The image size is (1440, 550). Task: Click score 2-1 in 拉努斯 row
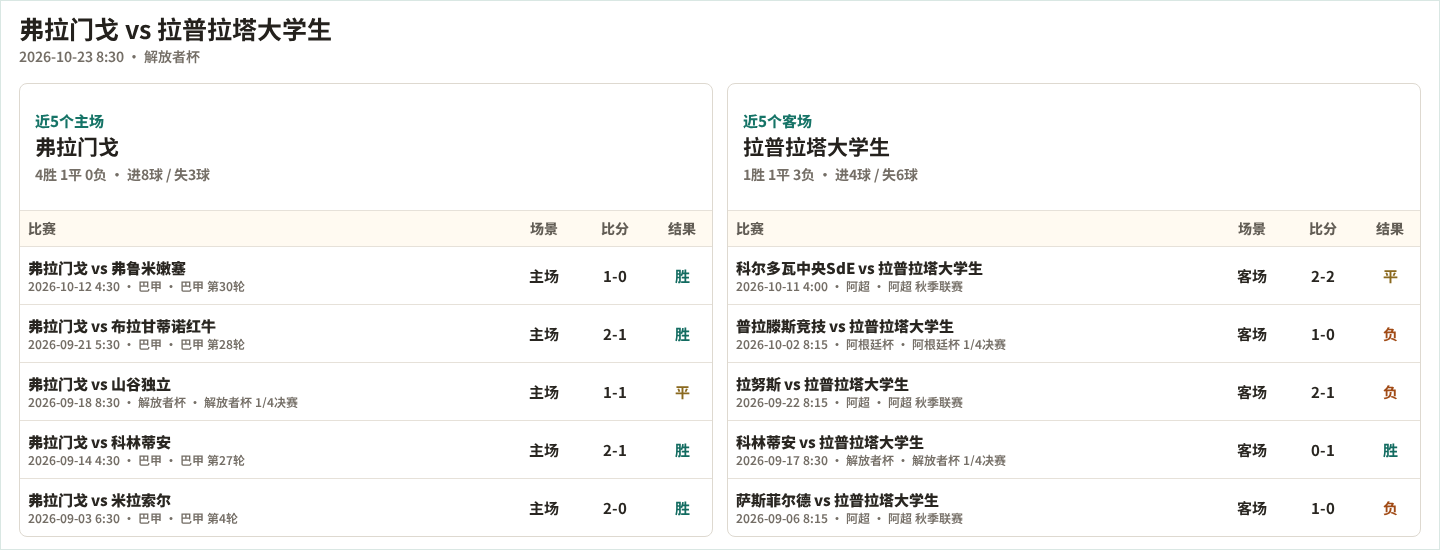(1323, 393)
